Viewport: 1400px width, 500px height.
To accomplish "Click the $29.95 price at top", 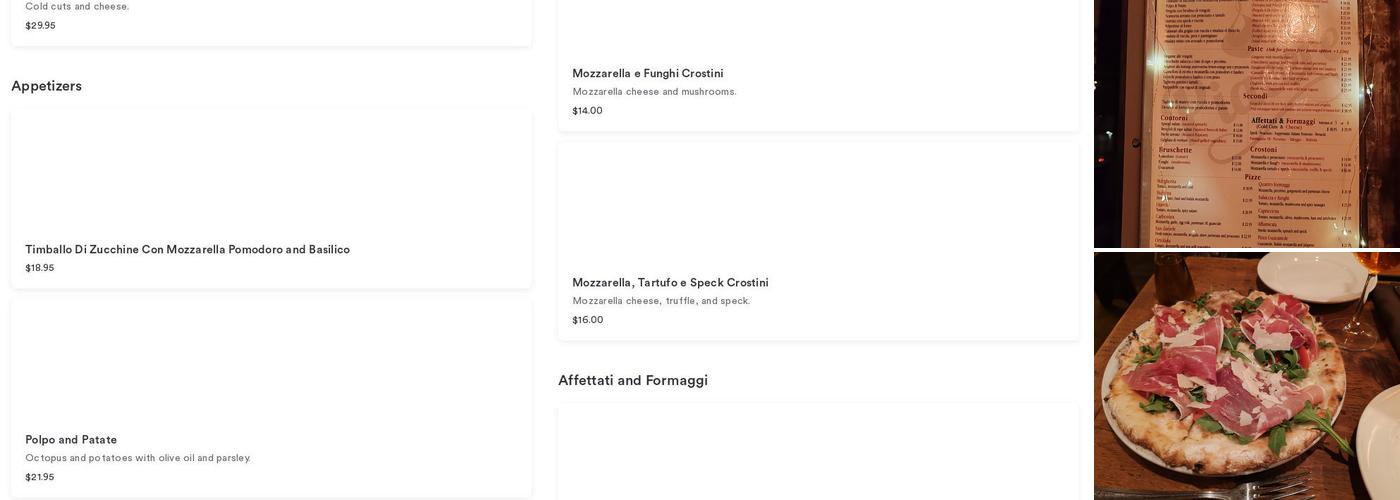I will [x=40, y=26].
